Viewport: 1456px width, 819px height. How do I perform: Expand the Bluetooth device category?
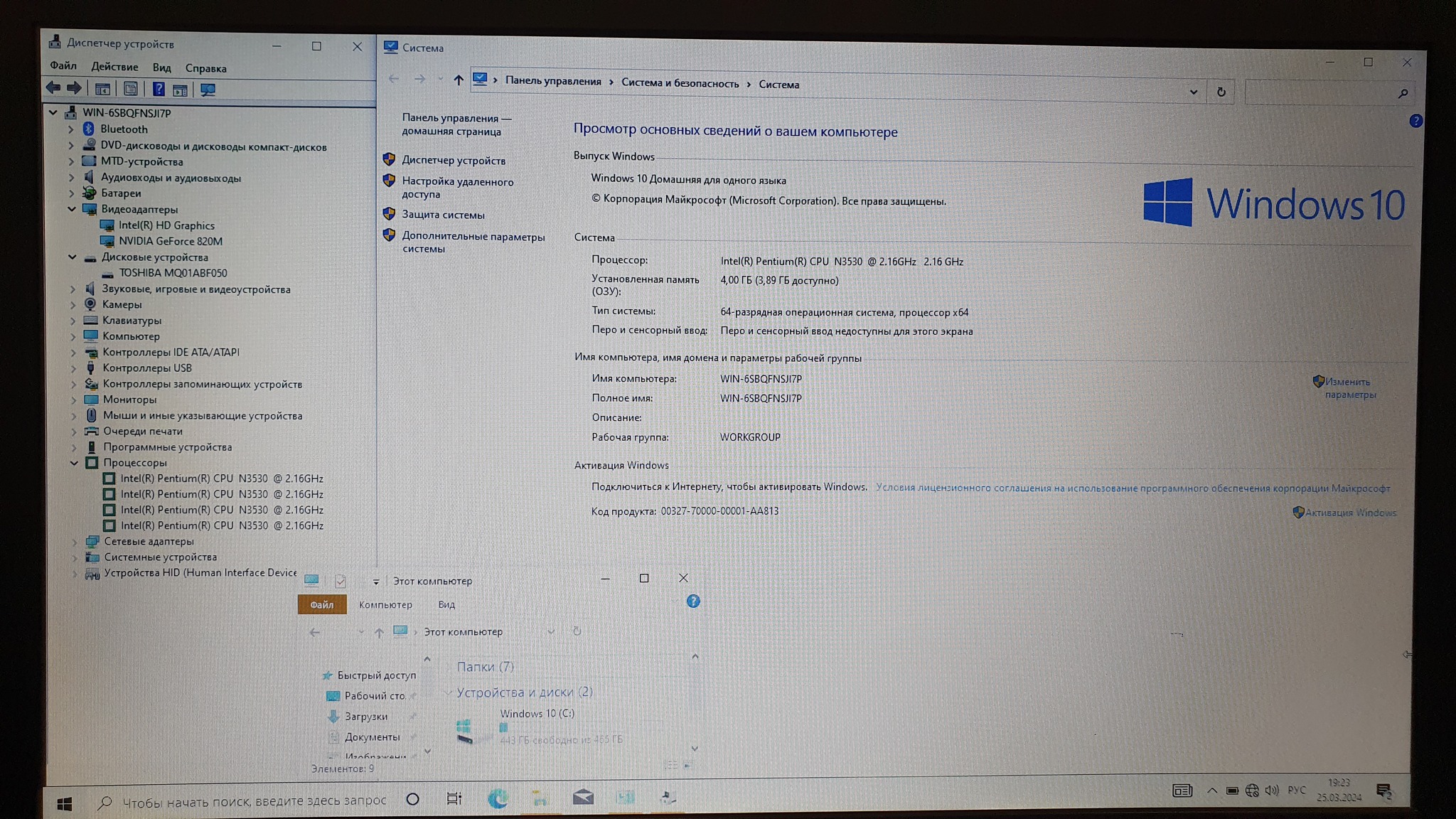tap(71, 129)
